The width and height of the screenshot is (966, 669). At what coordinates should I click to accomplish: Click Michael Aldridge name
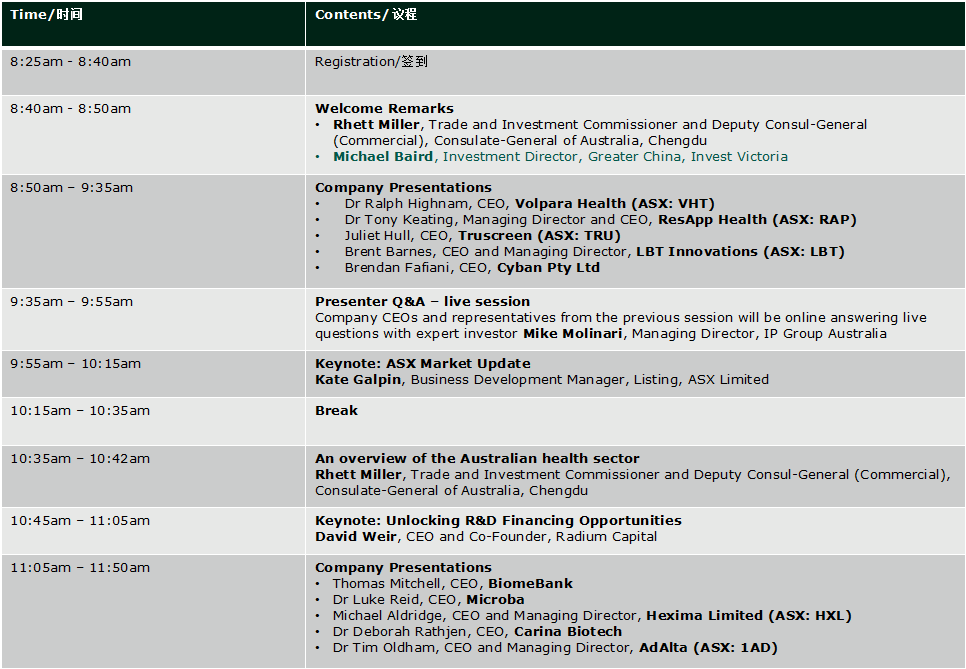[388, 615]
